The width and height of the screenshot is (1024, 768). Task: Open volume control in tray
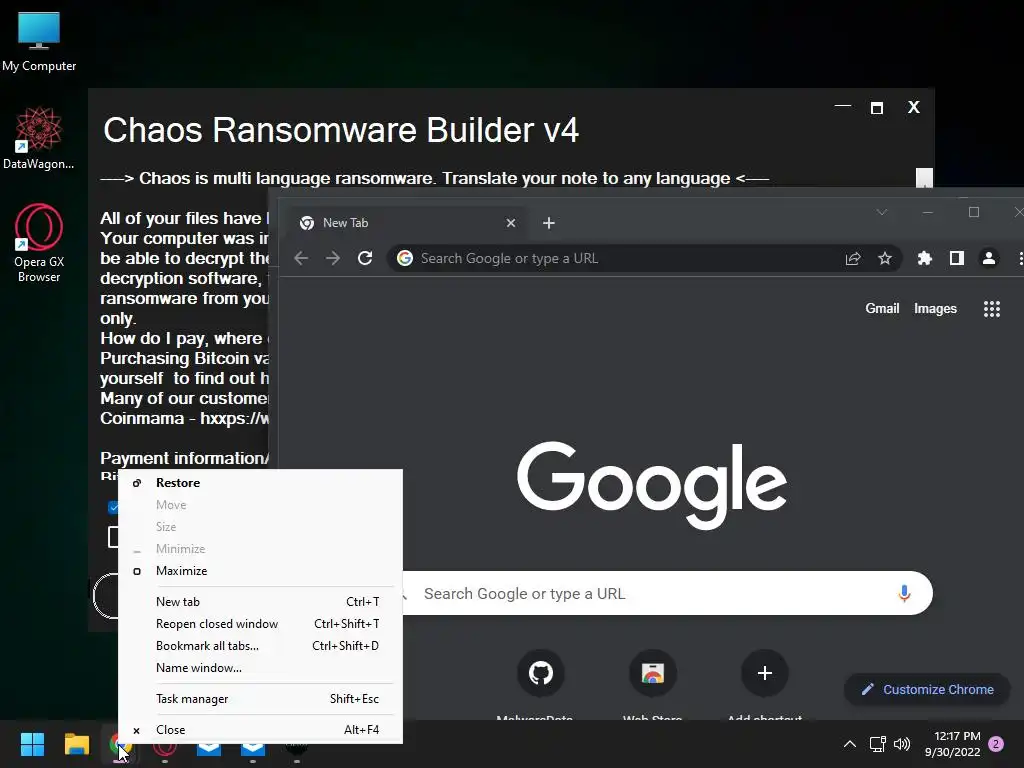(902, 744)
